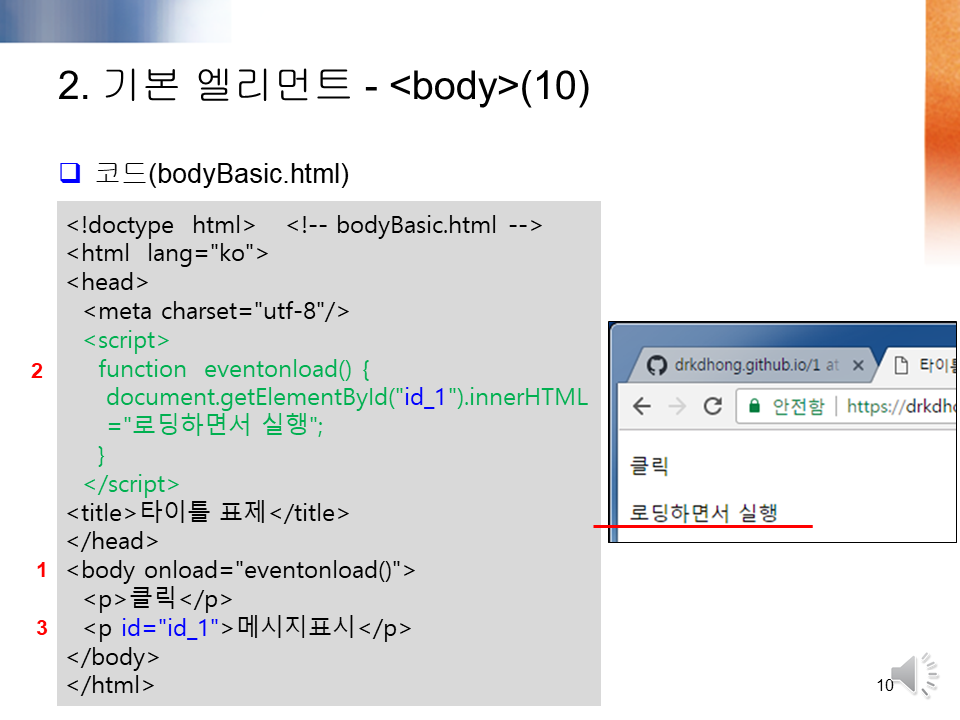Click the closing </script> tag line
Screen dimensions: 960x720
131,484
